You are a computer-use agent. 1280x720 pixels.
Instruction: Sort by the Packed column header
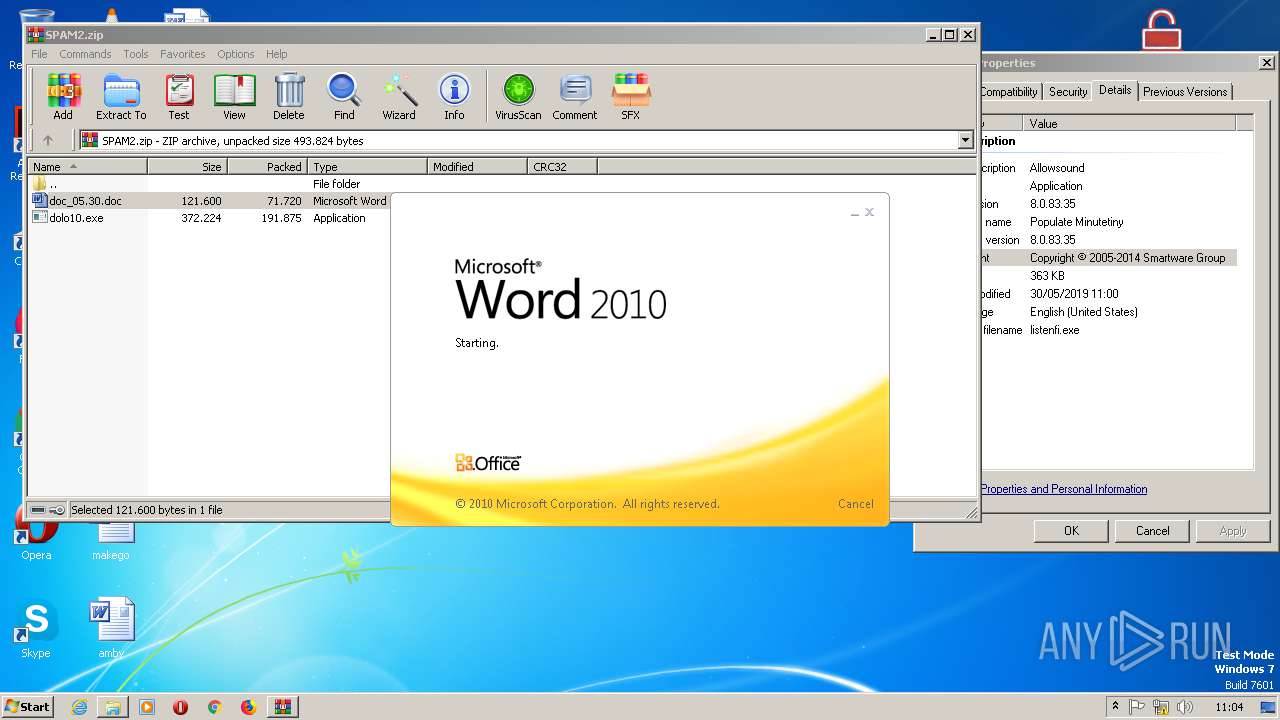(267, 167)
